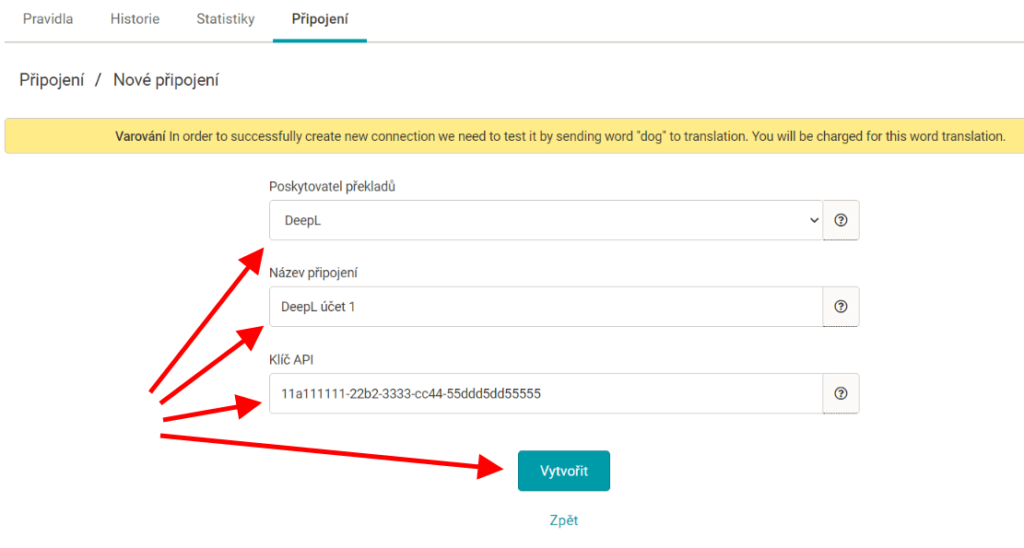This screenshot has width=1024, height=548.
Task: Switch to the Pravidla tab
Action: coord(48,19)
